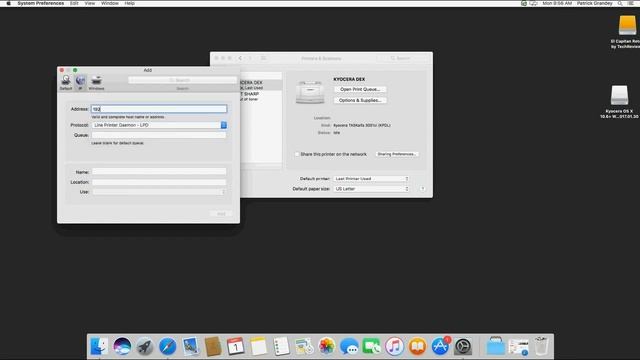The image size is (640, 360).
Task: Click the Search field in Add window
Action: click(x=182, y=80)
